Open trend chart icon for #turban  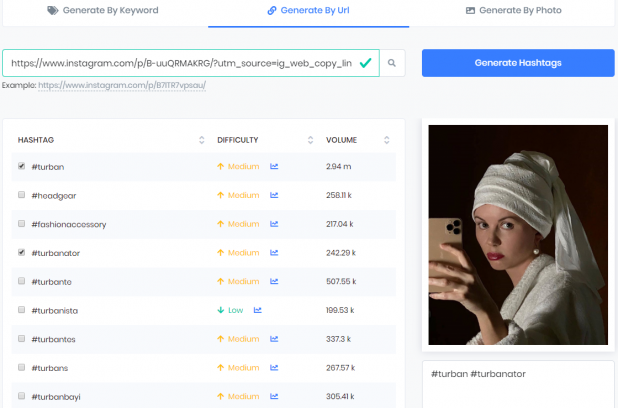274,166
